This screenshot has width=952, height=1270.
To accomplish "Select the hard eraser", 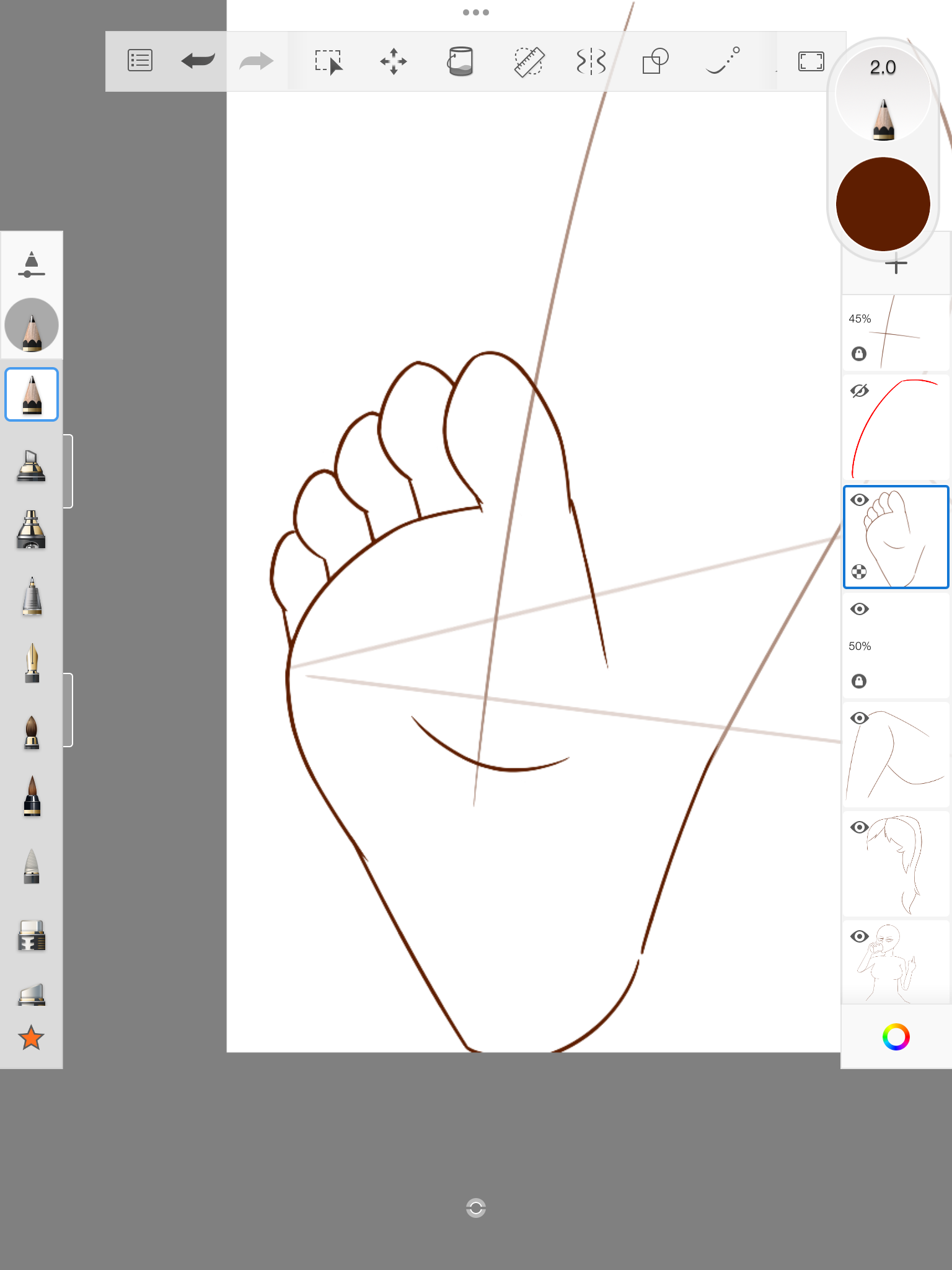I will [x=32, y=935].
